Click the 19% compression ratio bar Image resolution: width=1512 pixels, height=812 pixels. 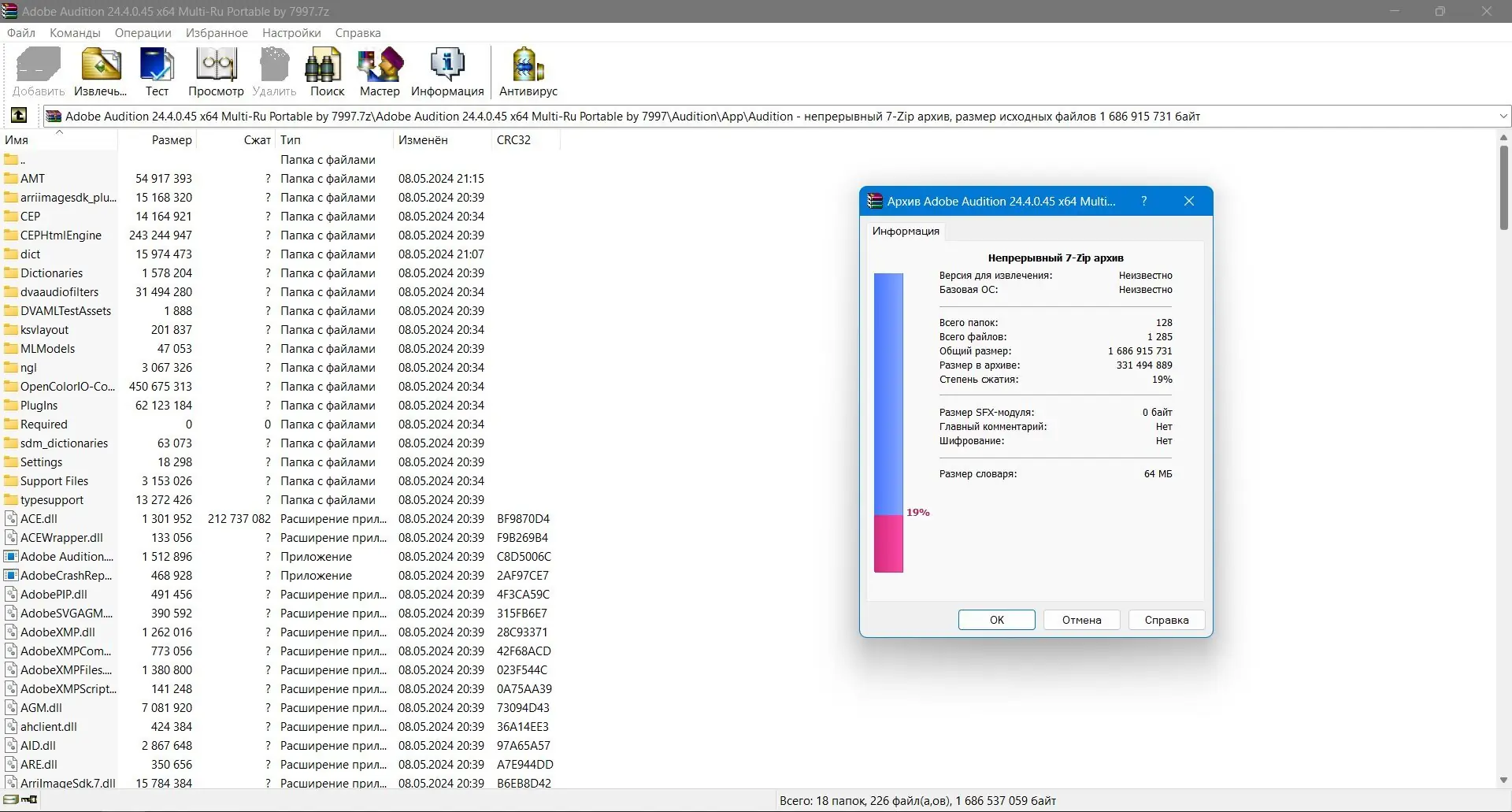tap(888, 422)
